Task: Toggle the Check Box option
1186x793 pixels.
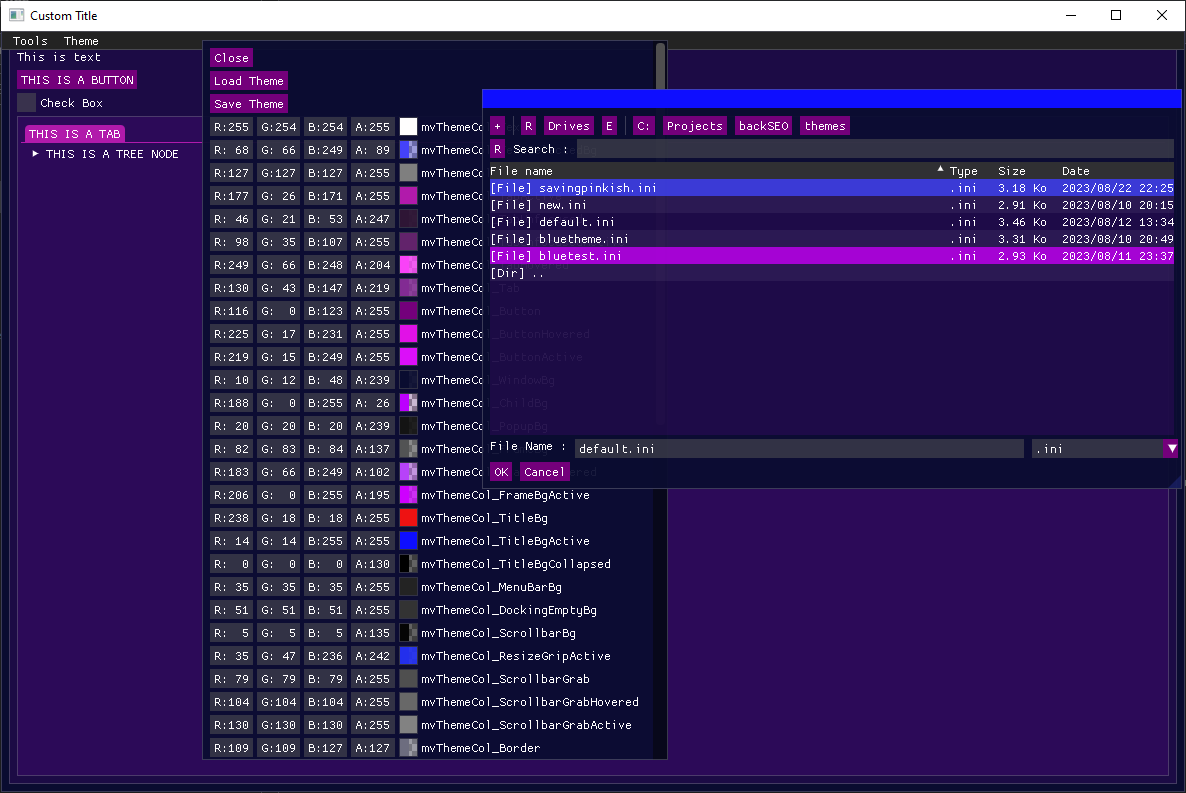Action: (26, 101)
